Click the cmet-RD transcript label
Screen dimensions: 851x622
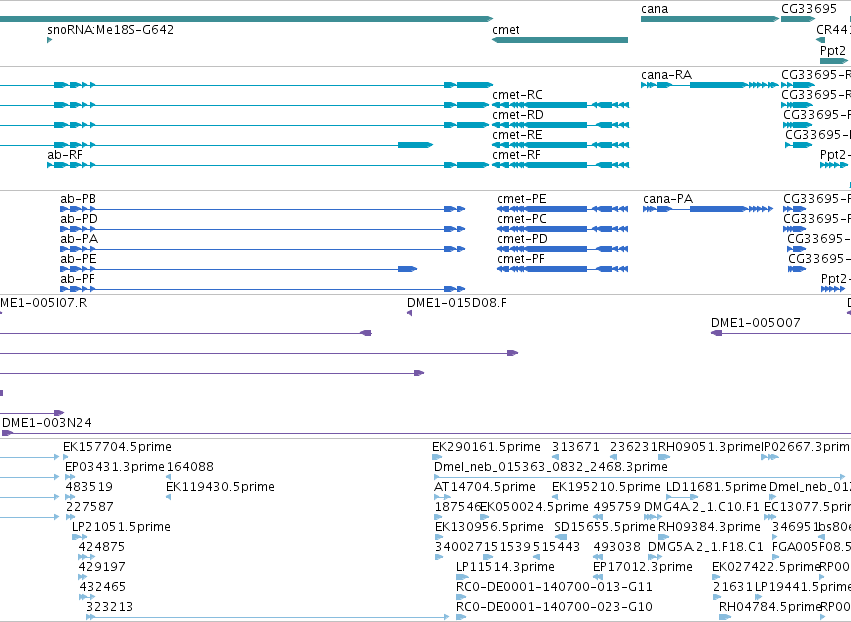click(518, 115)
